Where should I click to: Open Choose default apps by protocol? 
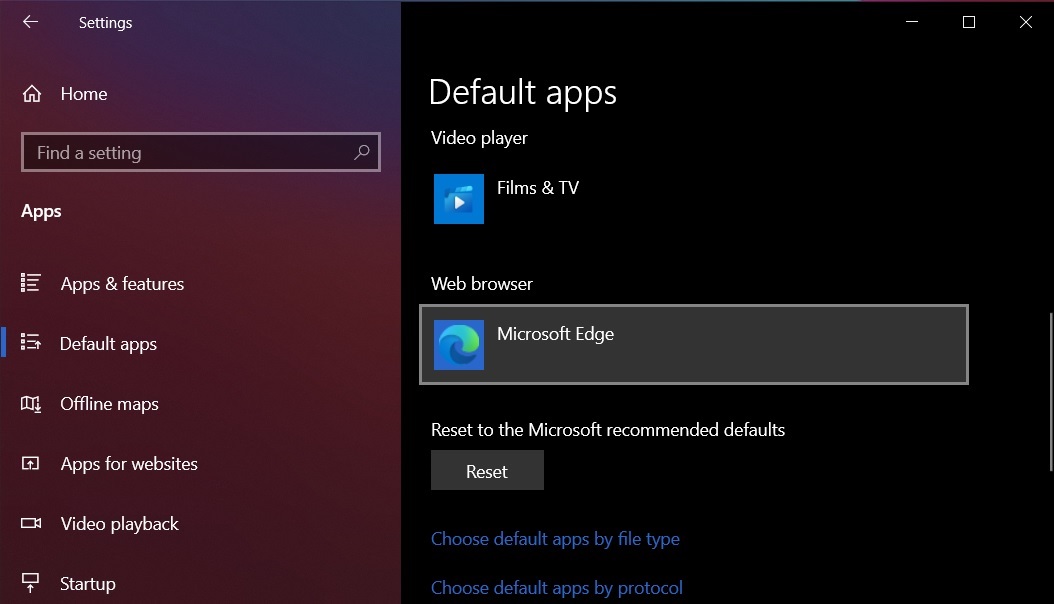(557, 588)
